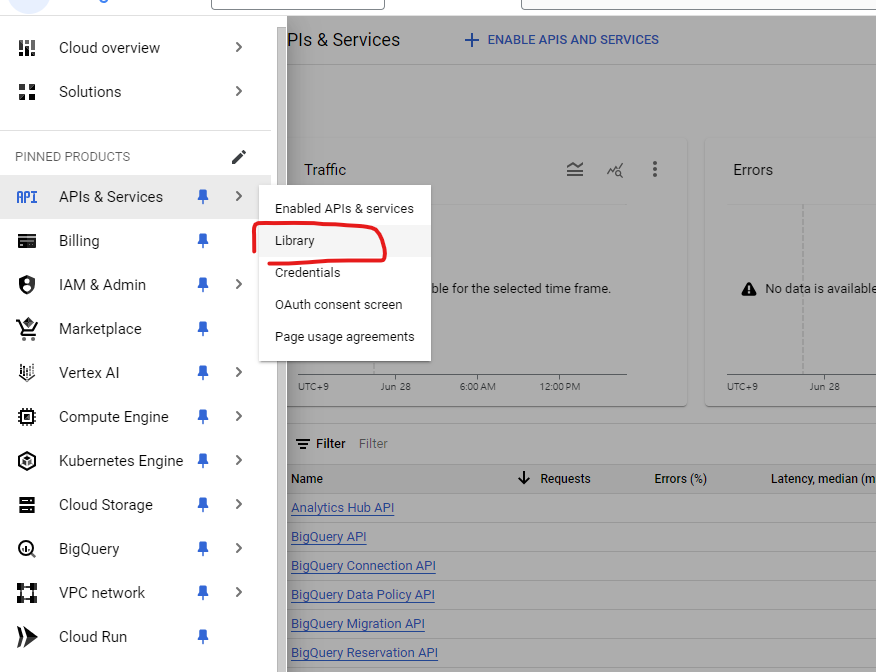Unpin Marketplace from pinned products
This screenshot has height=672, width=876.
(x=203, y=328)
